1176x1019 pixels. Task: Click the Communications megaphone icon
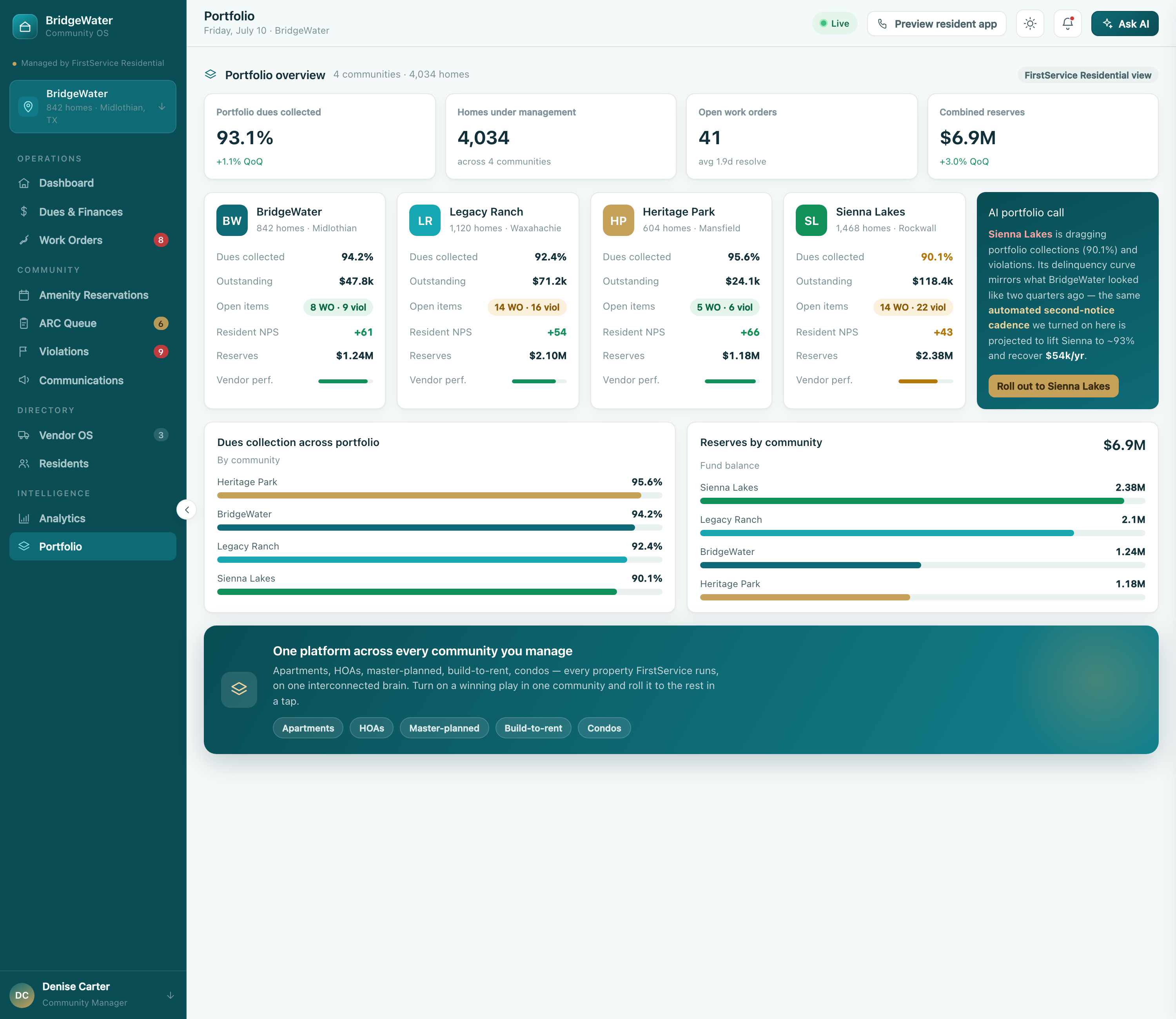pos(24,380)
